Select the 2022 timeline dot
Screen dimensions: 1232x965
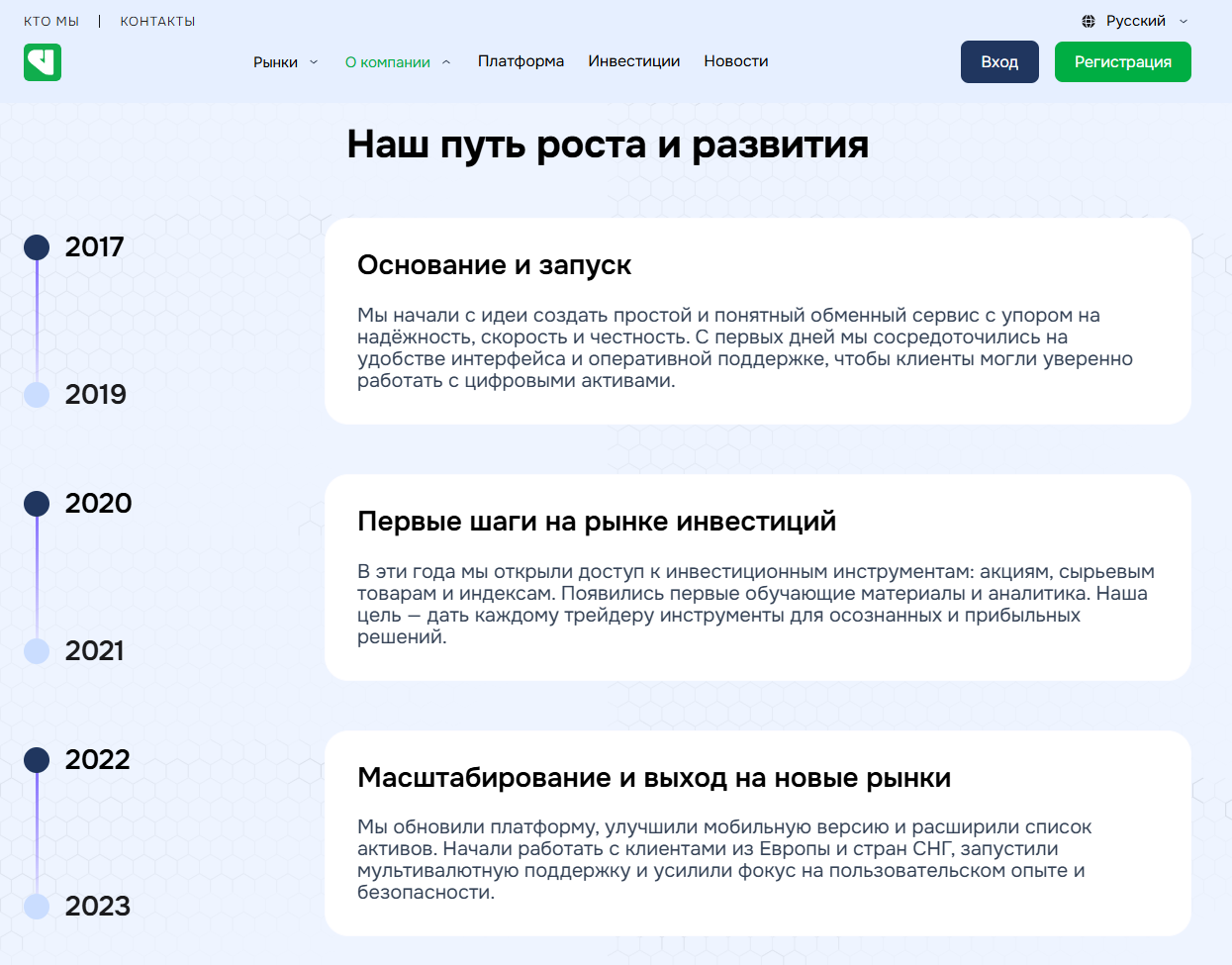[x=37, y=760]
